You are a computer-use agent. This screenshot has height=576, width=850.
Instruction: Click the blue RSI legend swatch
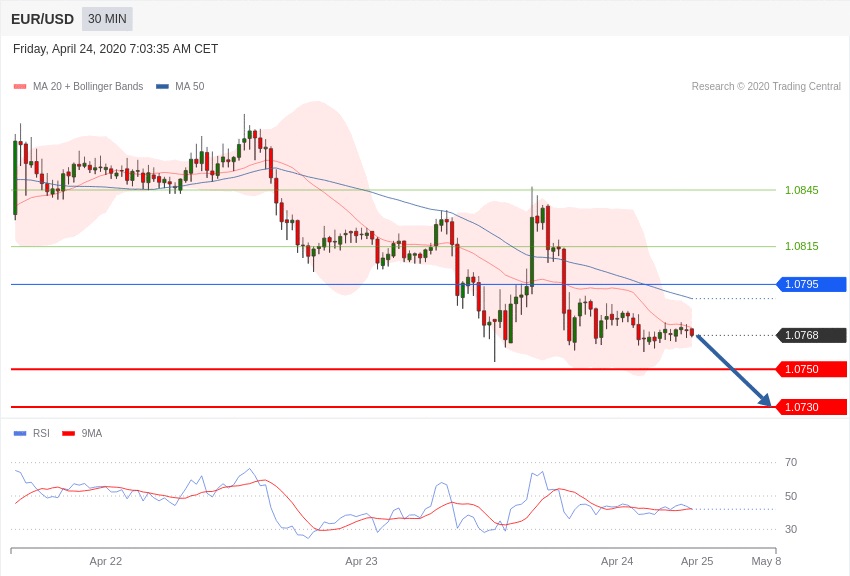[20, 433]
